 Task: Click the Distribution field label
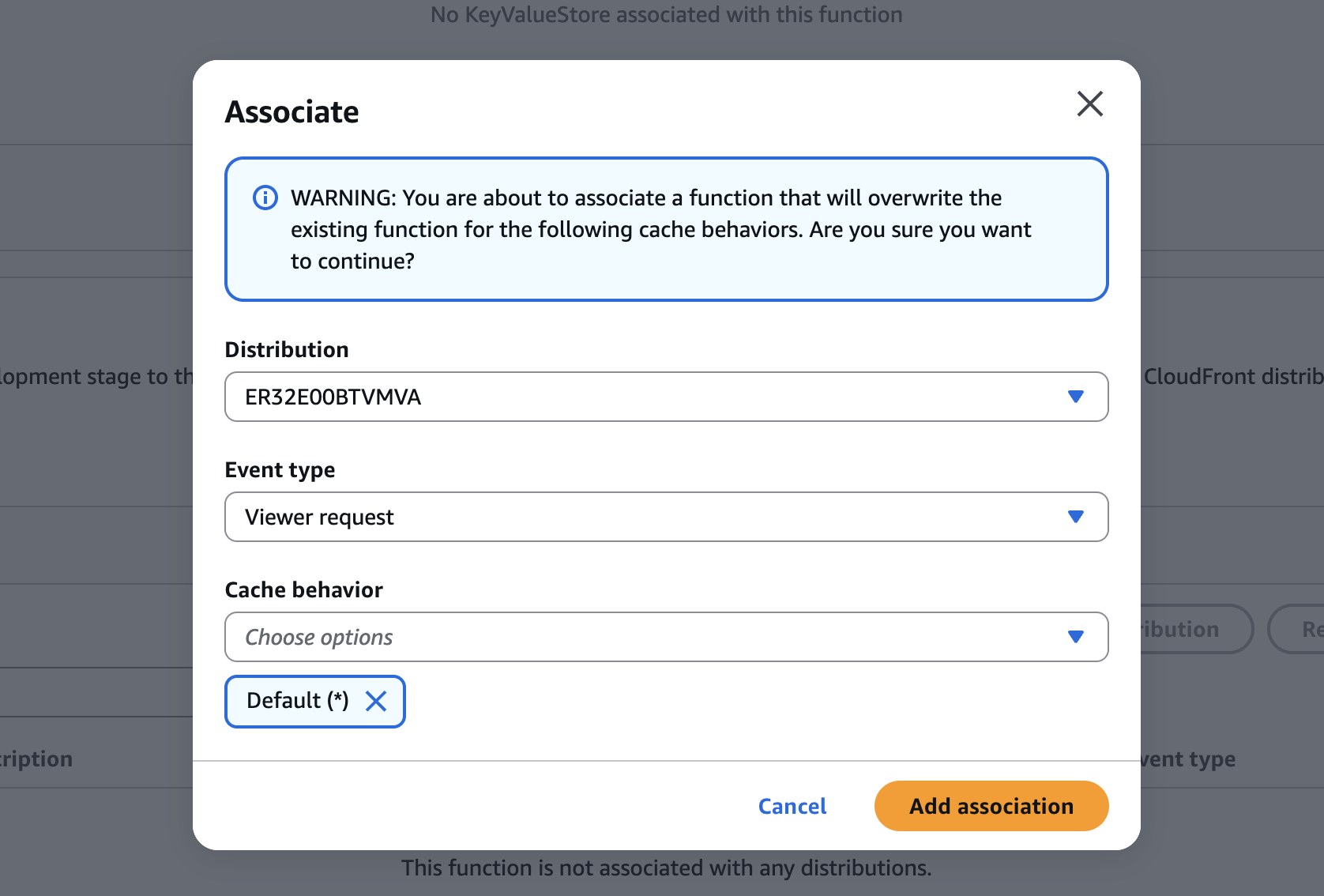[286, 349]
